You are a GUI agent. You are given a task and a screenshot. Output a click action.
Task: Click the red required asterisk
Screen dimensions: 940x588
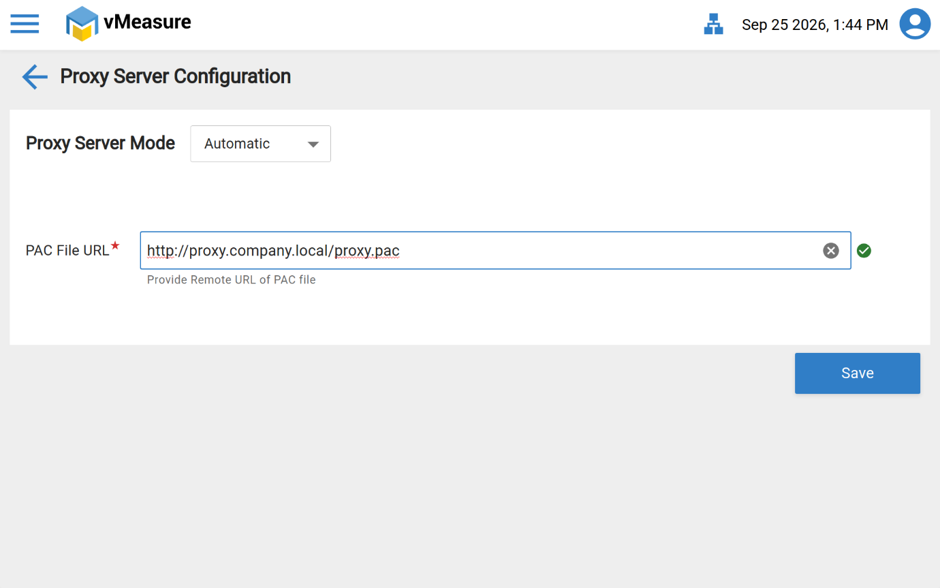(x=115, y=246)
